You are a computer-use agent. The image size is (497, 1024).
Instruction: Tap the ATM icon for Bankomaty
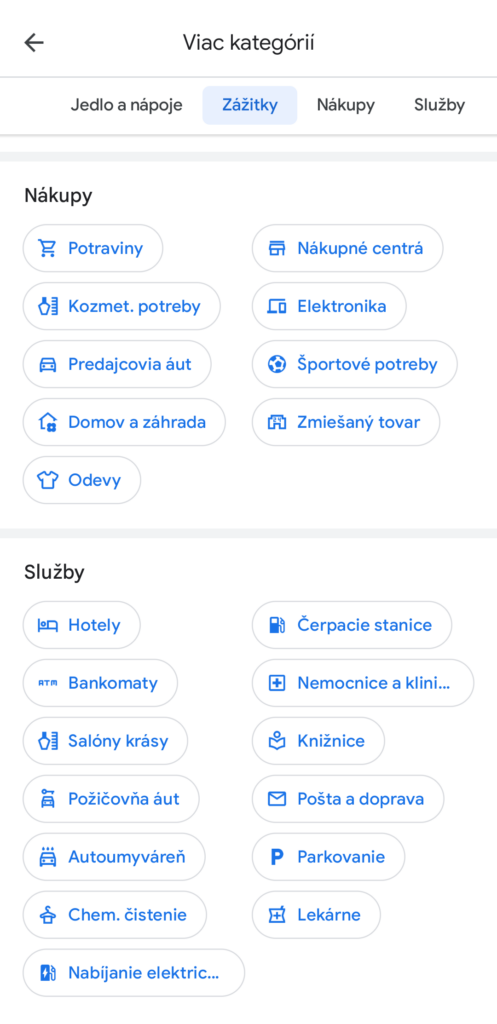48,683
